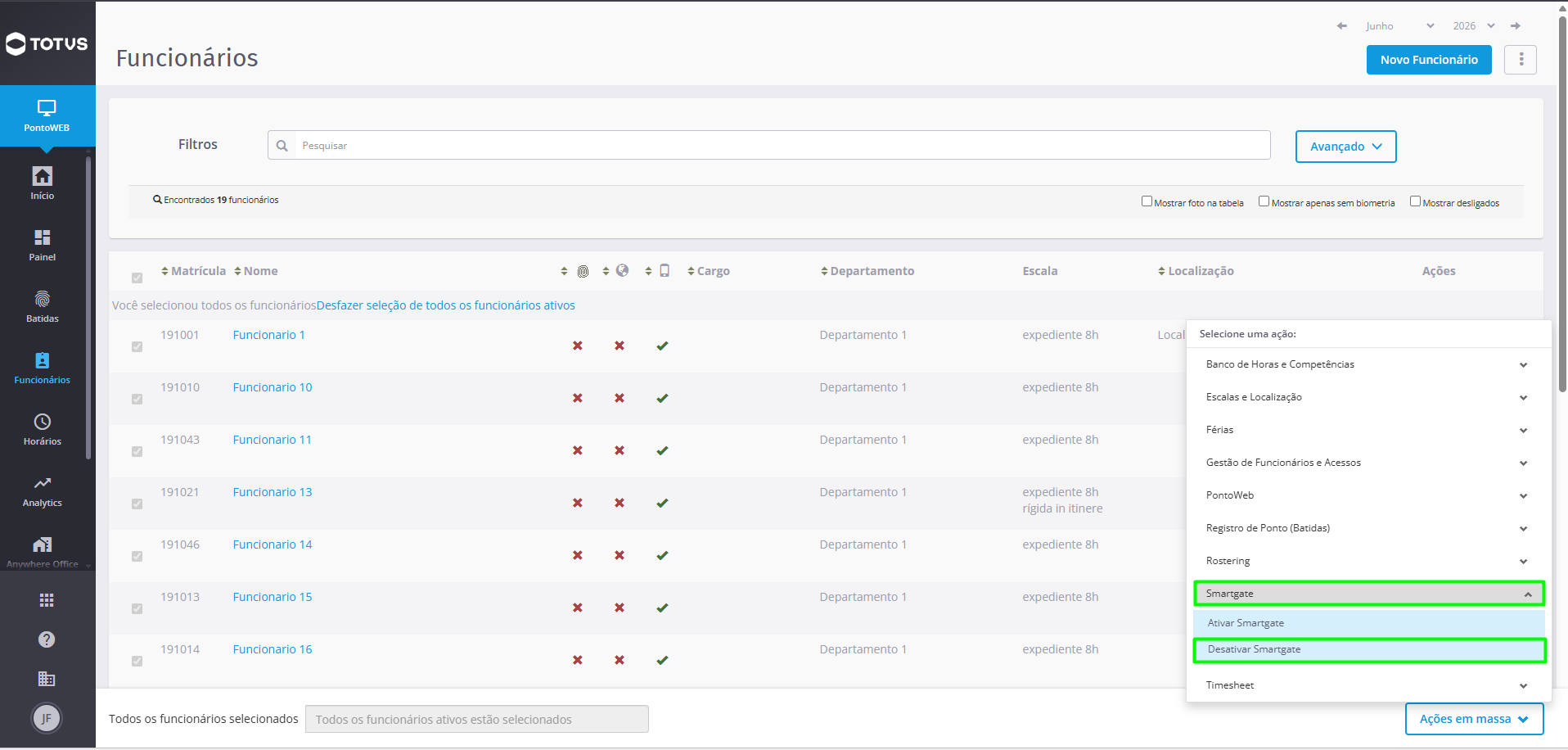Open Analytics in the sidebar
The height and width of the screenshot is (750, 1568).
(43, 491)
